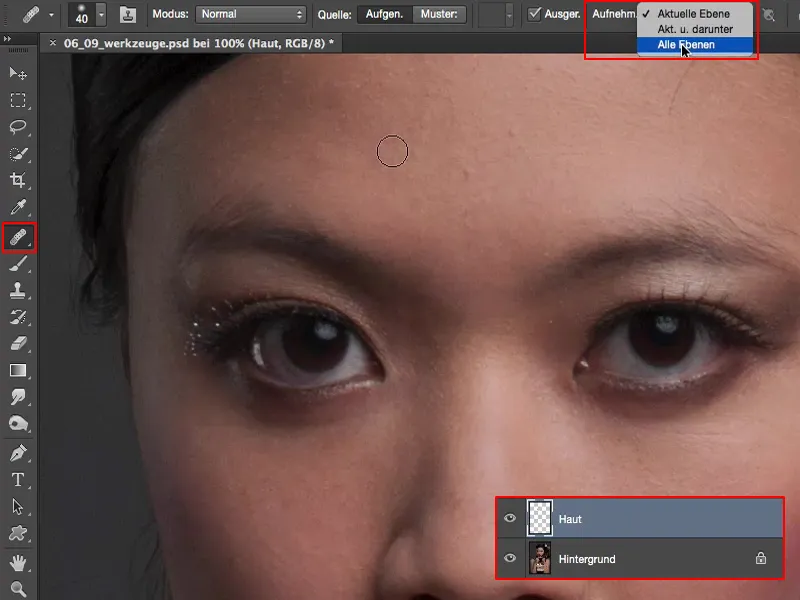Select the Rectangular Marquee tool
The image size is (800, 600).
(18, 100)
